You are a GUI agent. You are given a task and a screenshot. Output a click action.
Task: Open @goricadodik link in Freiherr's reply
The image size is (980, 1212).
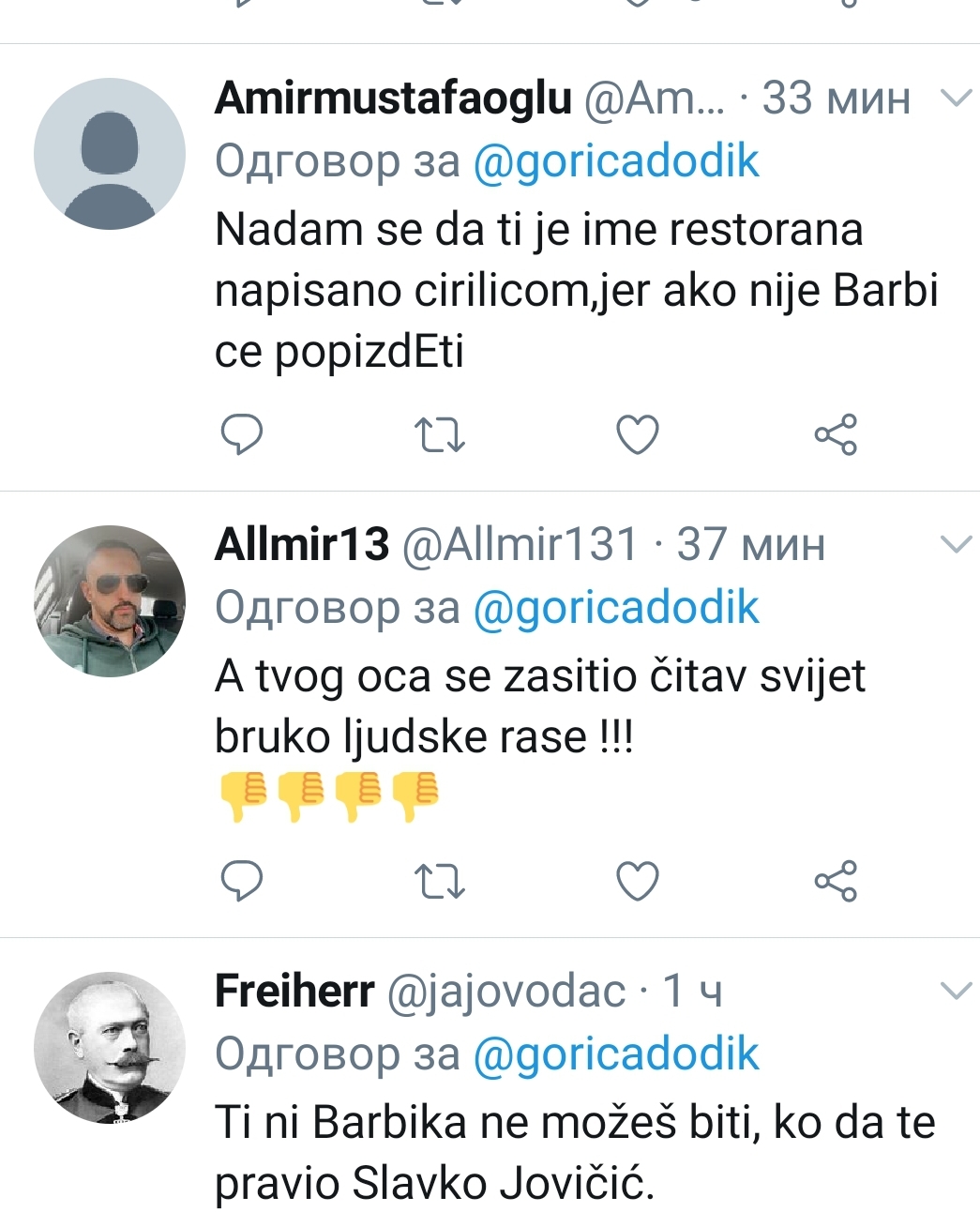click(615, 1054)
